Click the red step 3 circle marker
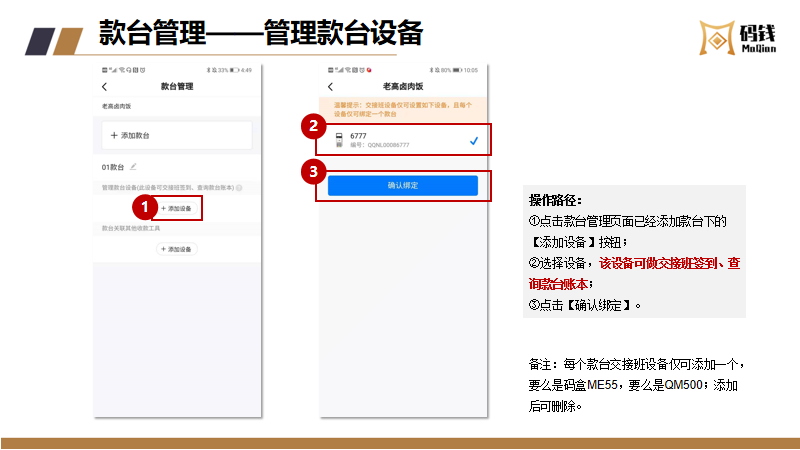The height and width of the screenshot is (450, 800). [x=313, y=172]
